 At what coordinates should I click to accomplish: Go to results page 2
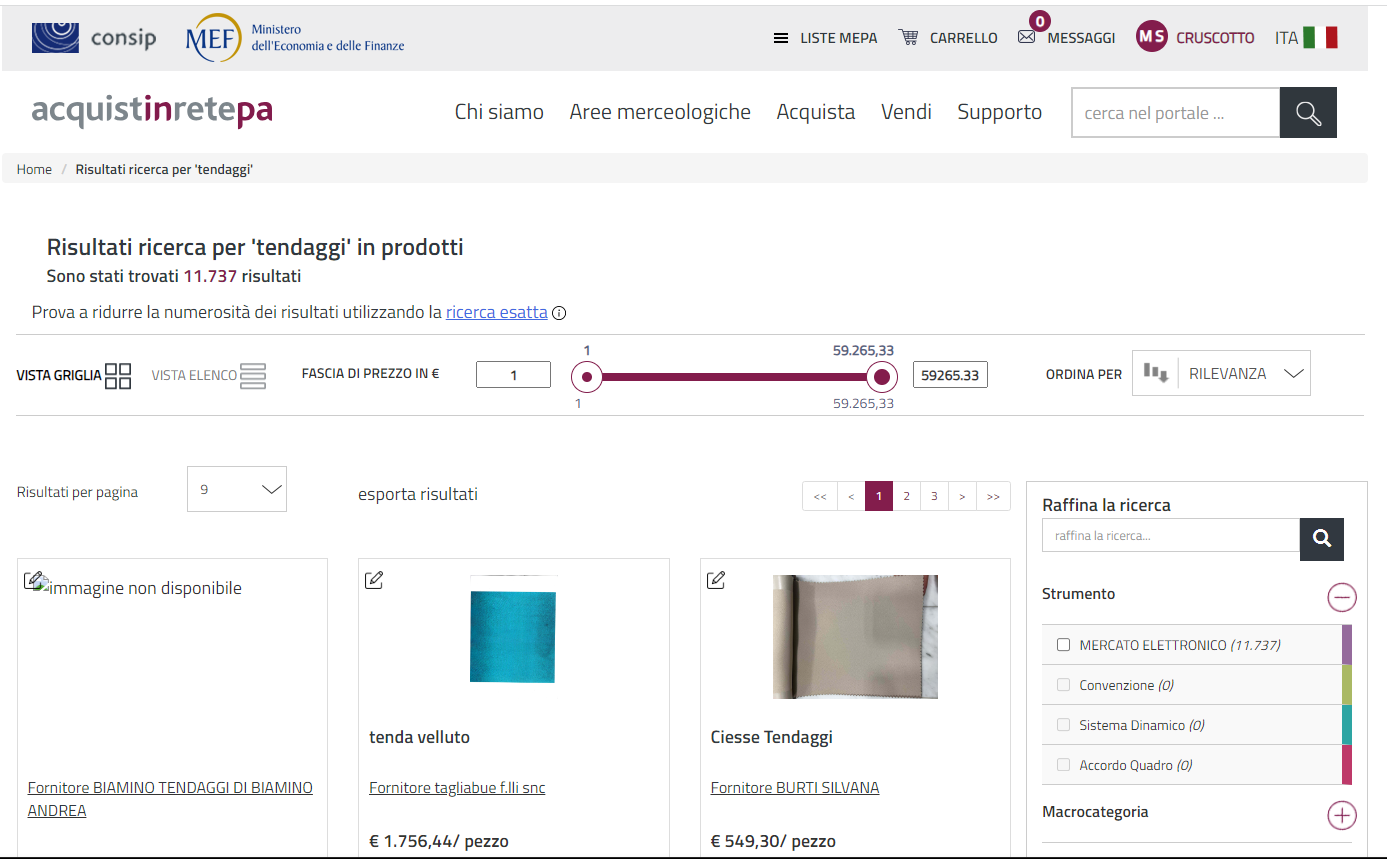tap(905, 496)
